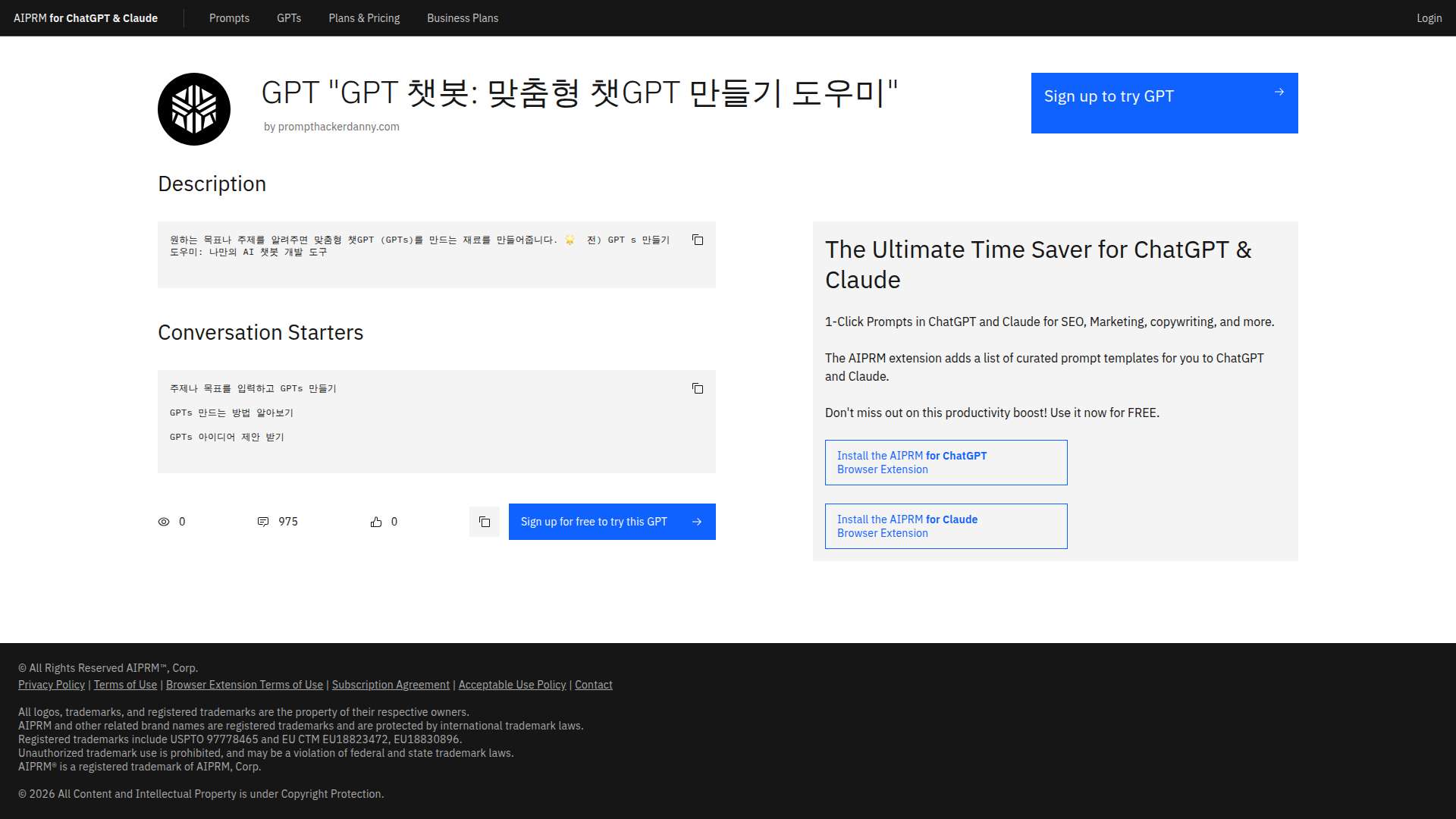Click the comment count 975
This screenshot has height=819, width=1456.
[288, 522]
